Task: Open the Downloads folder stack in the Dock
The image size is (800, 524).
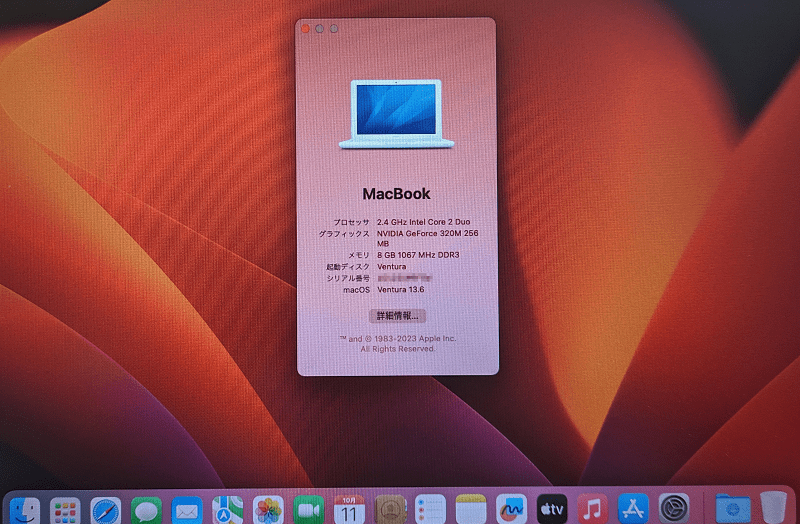Action: click(733, 510)
